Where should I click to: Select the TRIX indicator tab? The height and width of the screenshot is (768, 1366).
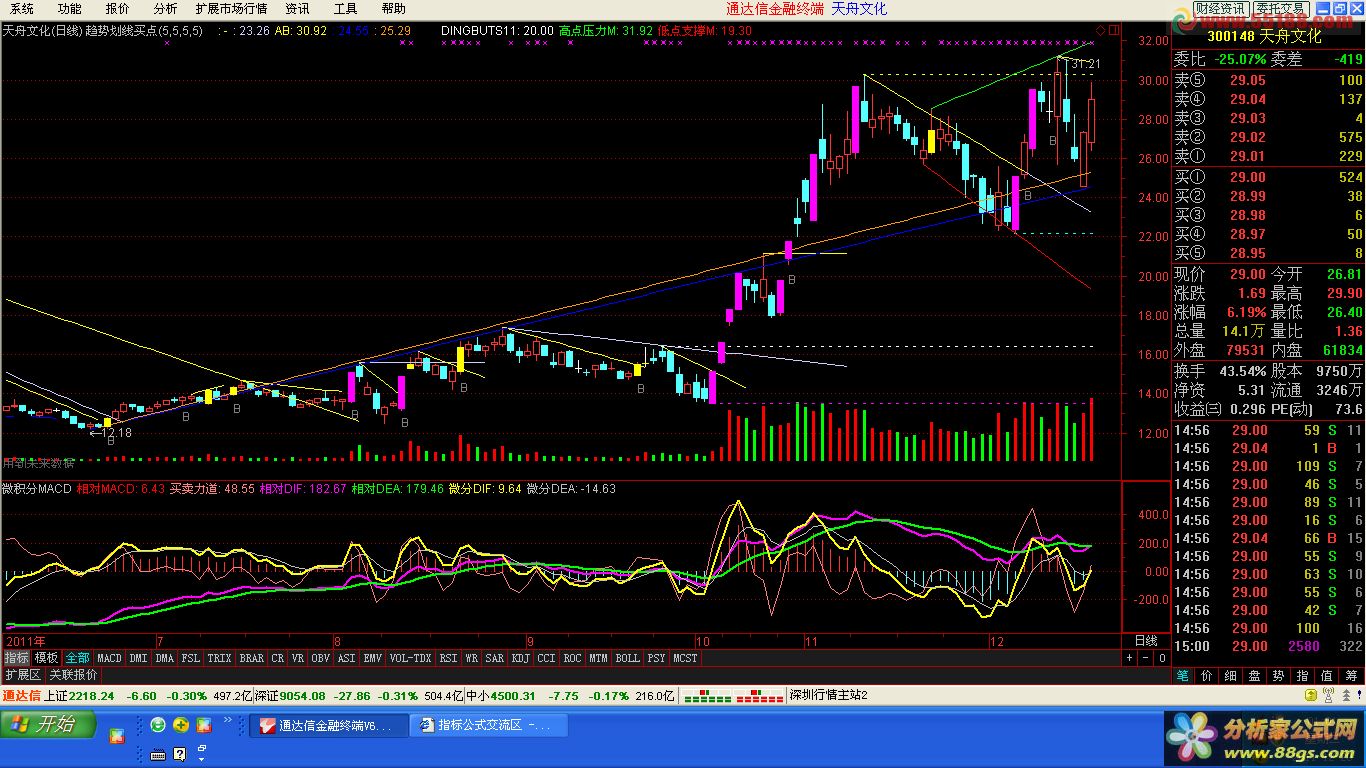click(220, 658)
